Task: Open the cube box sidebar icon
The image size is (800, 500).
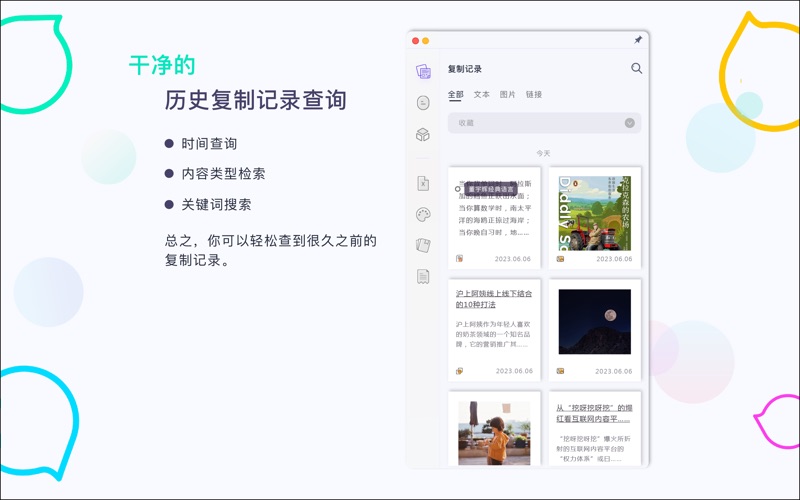Action: point(423,134)
